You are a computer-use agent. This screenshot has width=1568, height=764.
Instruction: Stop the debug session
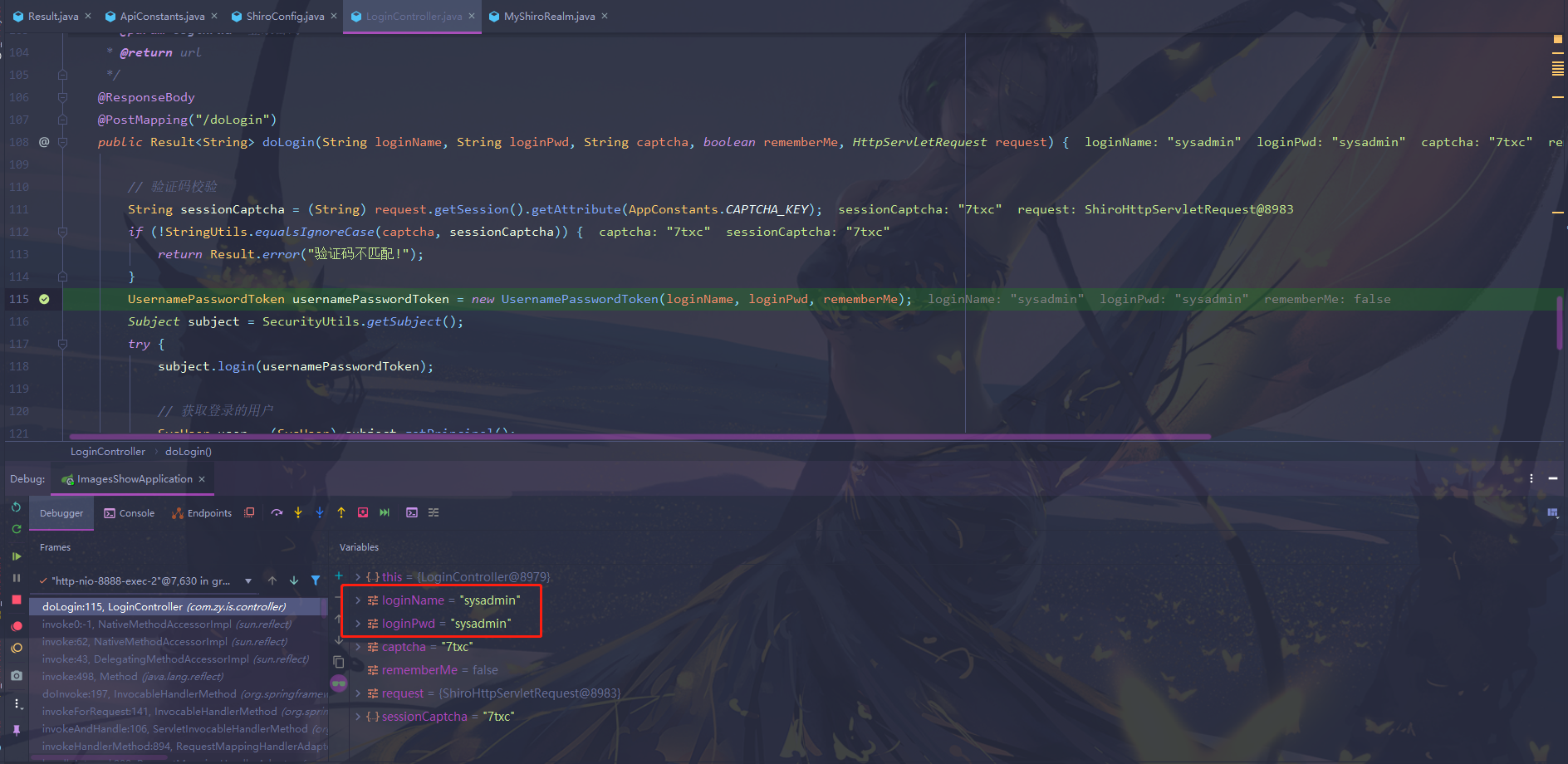pos(17,600)
